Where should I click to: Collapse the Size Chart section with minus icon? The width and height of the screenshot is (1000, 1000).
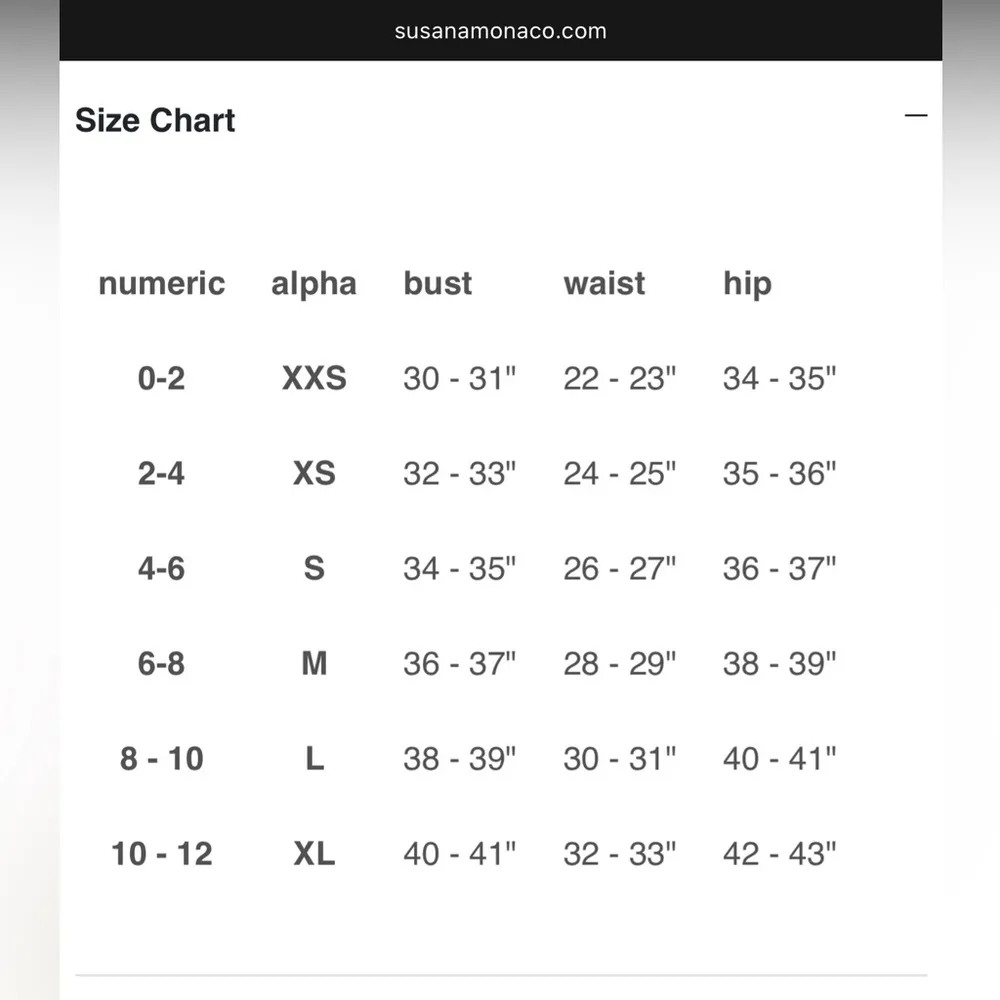point(915,116)
